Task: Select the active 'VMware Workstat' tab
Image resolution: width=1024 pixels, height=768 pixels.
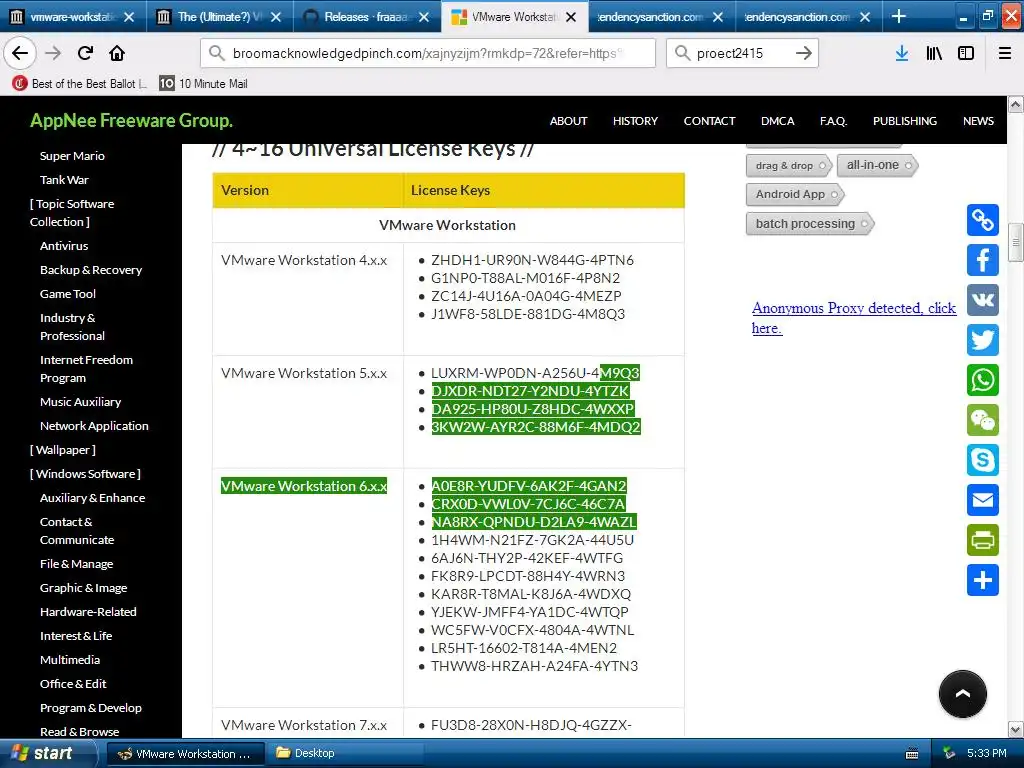Action: click(x=515, y=17)
